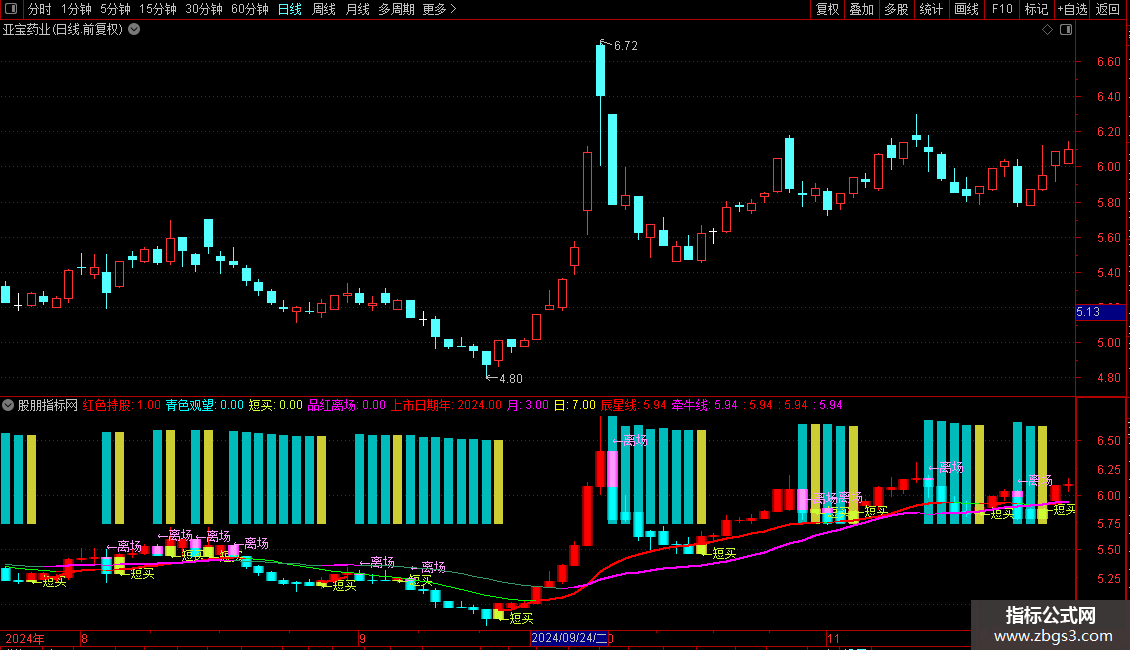Activate the 画线 drawing tools

point(966,9)
